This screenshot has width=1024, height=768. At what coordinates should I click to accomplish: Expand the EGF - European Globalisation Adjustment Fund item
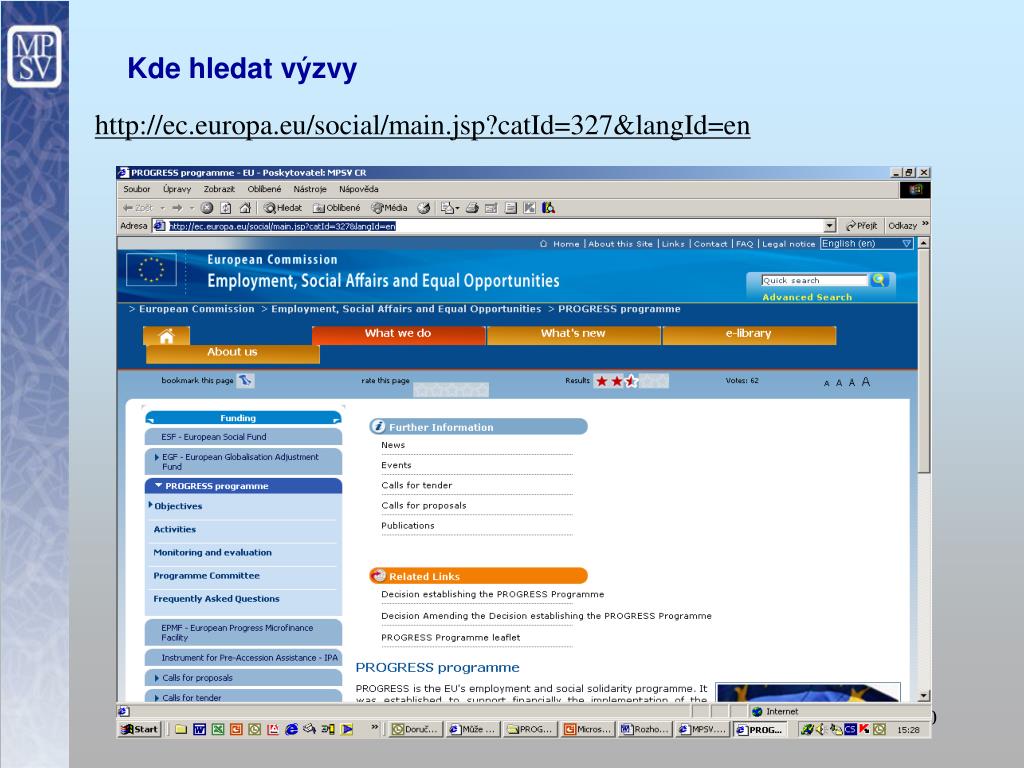[243, 462]
